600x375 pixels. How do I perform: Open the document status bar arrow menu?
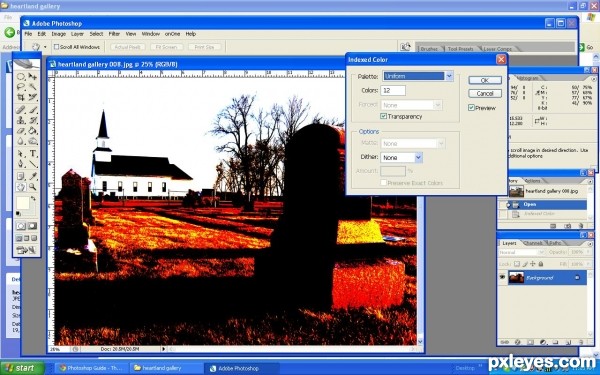163,349
